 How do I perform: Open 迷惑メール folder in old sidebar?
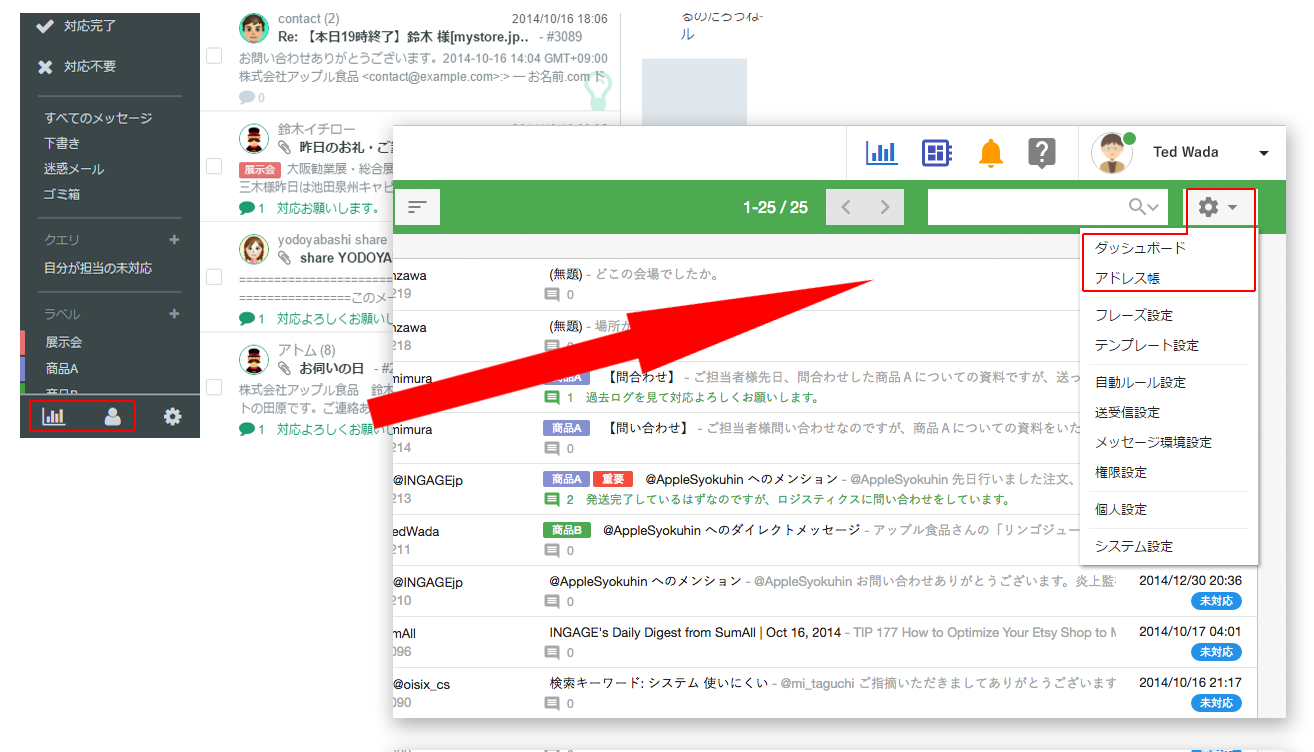[x=74, y=169]
